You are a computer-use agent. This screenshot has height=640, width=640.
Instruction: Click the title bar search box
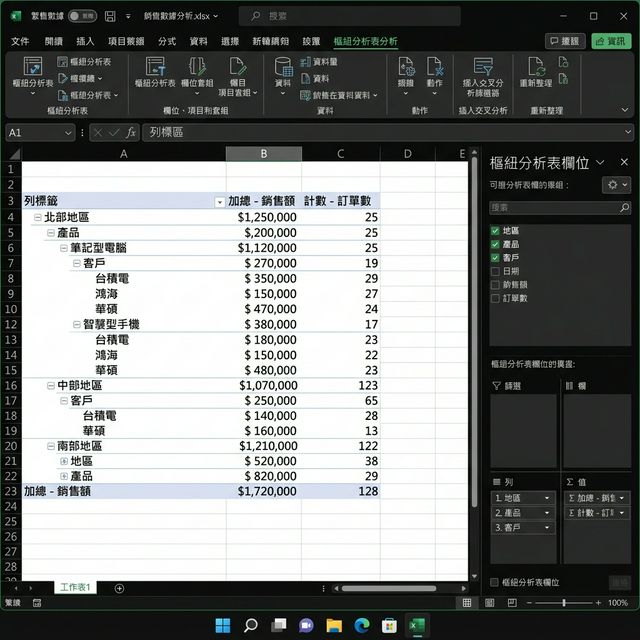[350, 16]
